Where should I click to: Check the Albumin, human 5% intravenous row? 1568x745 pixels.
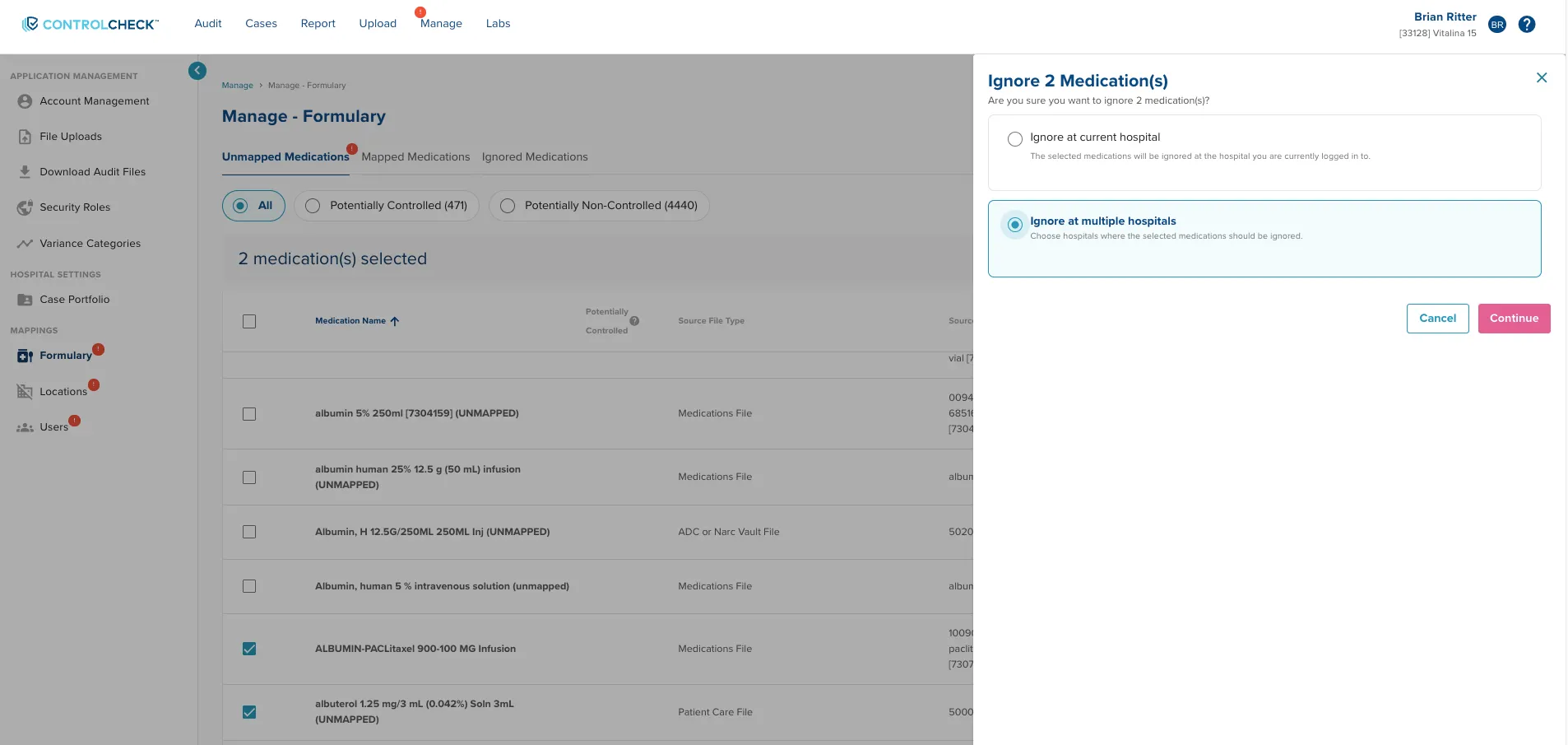(249, 586)
